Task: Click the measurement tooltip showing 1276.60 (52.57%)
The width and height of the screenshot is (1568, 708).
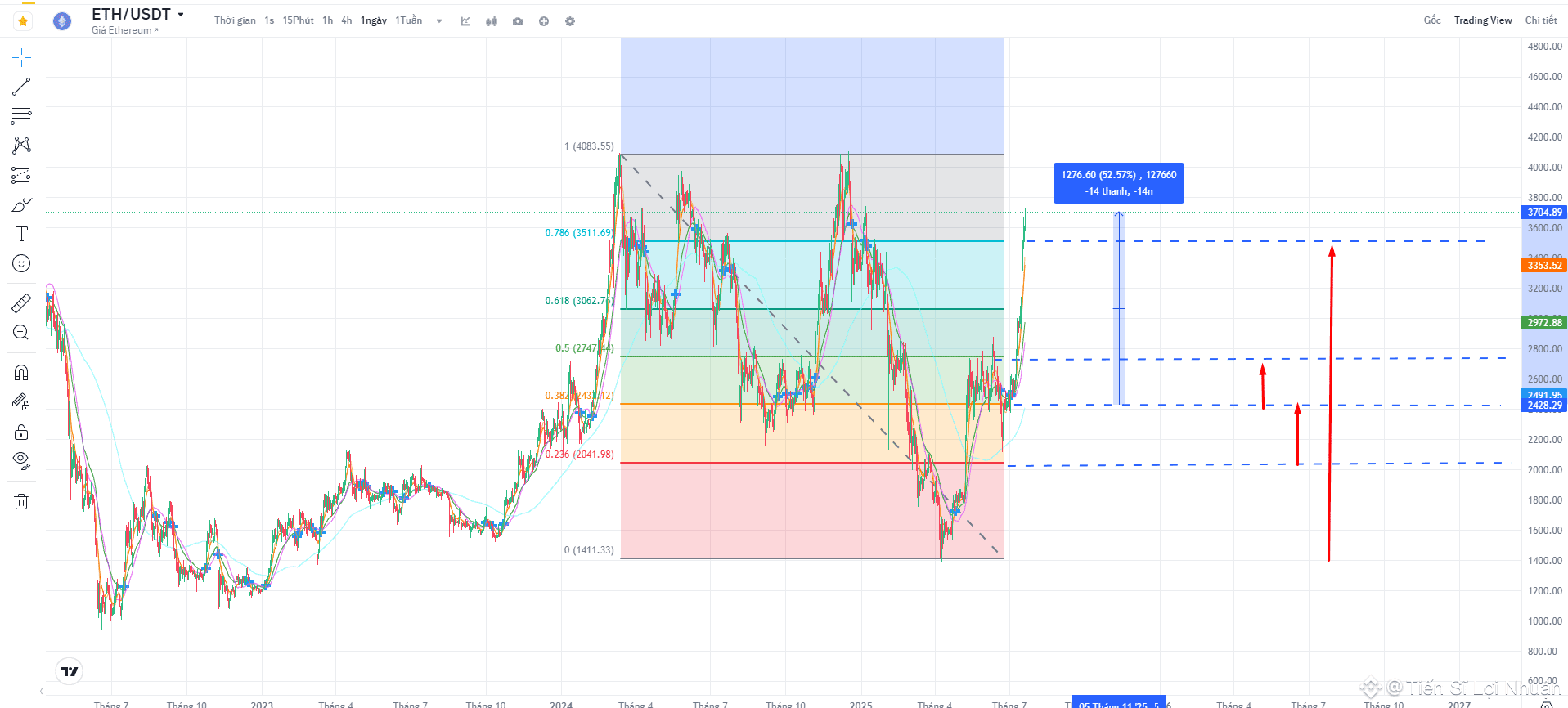Action: 1118,183
